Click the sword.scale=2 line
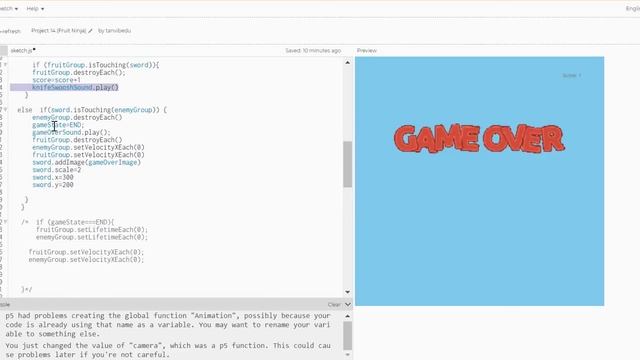This screenshot has width=640, height=360. pyautogui.click(x=57, y=170)
